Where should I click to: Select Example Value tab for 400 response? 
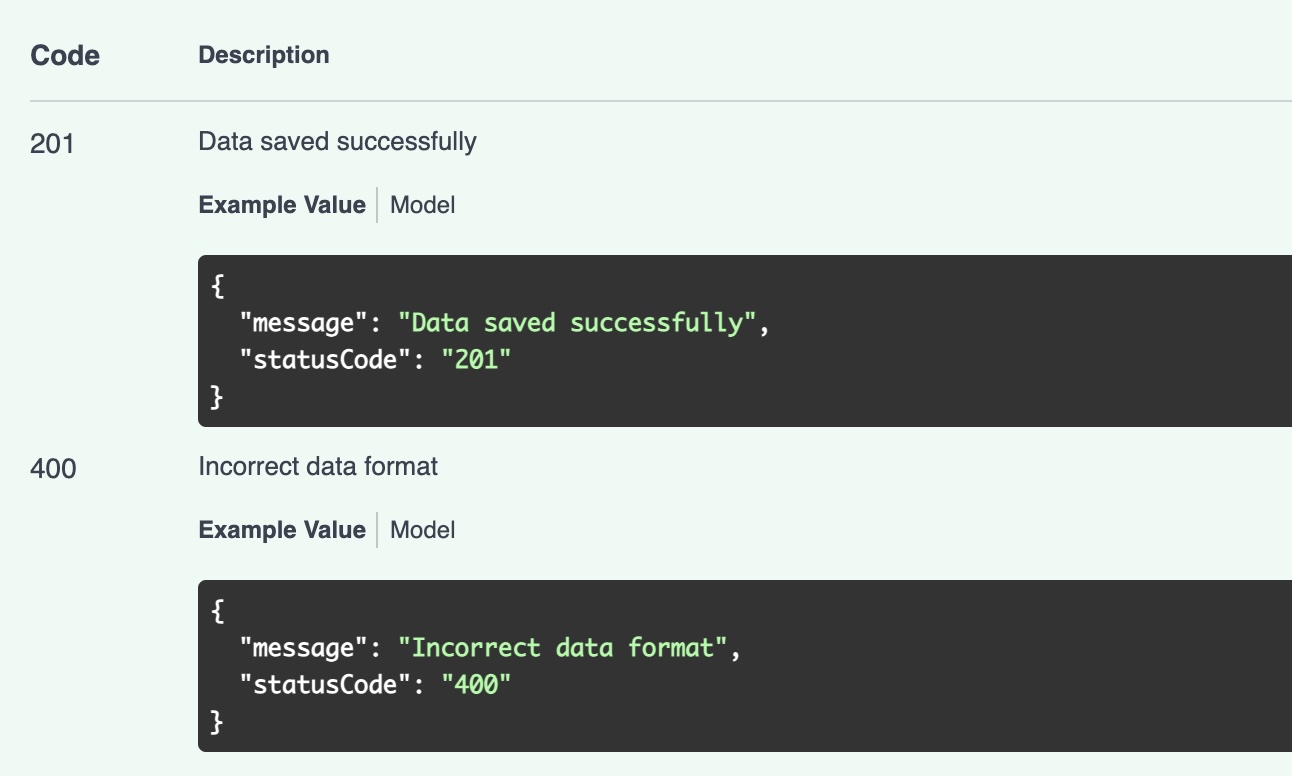click(282, 530)
